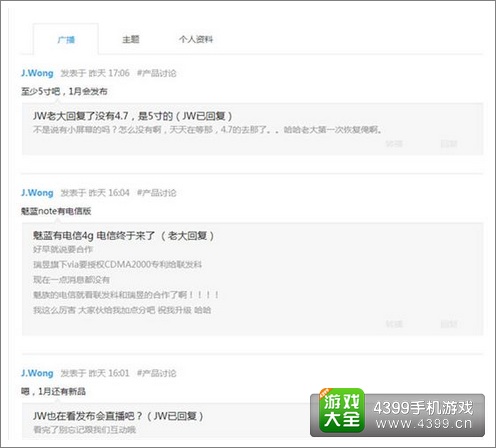Click quoted line starting 不是说有小屏幕的吗
Viewport: 496px width, 448px height.
(x=208, y=130)
